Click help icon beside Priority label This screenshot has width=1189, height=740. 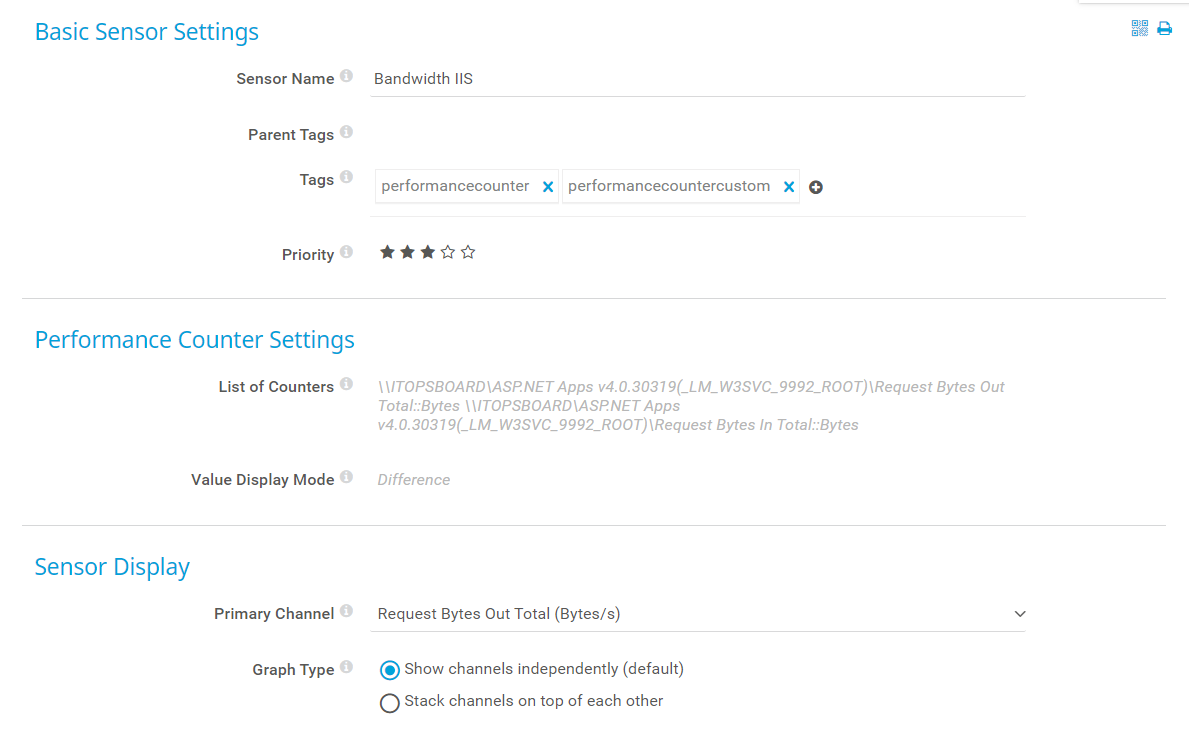(x=346, y=252)
